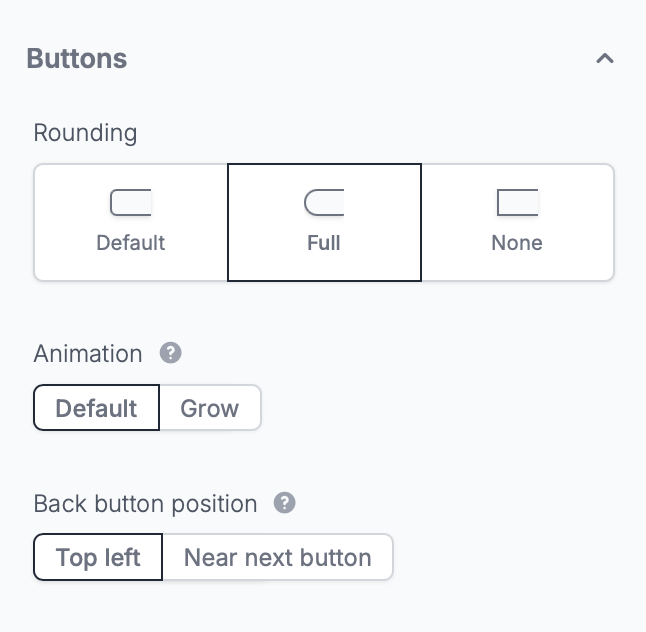Click the Animation label text
Screen dimensions: 646x632
click(88, 353)
